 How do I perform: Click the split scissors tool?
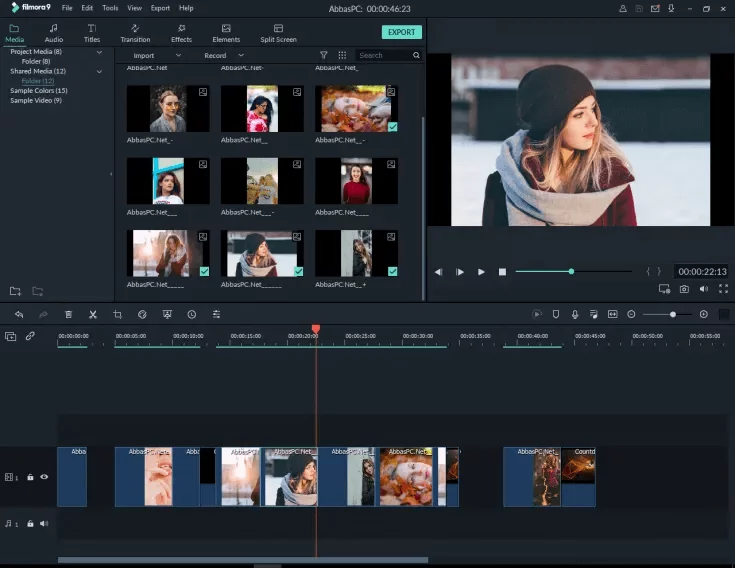pos(92,314)
